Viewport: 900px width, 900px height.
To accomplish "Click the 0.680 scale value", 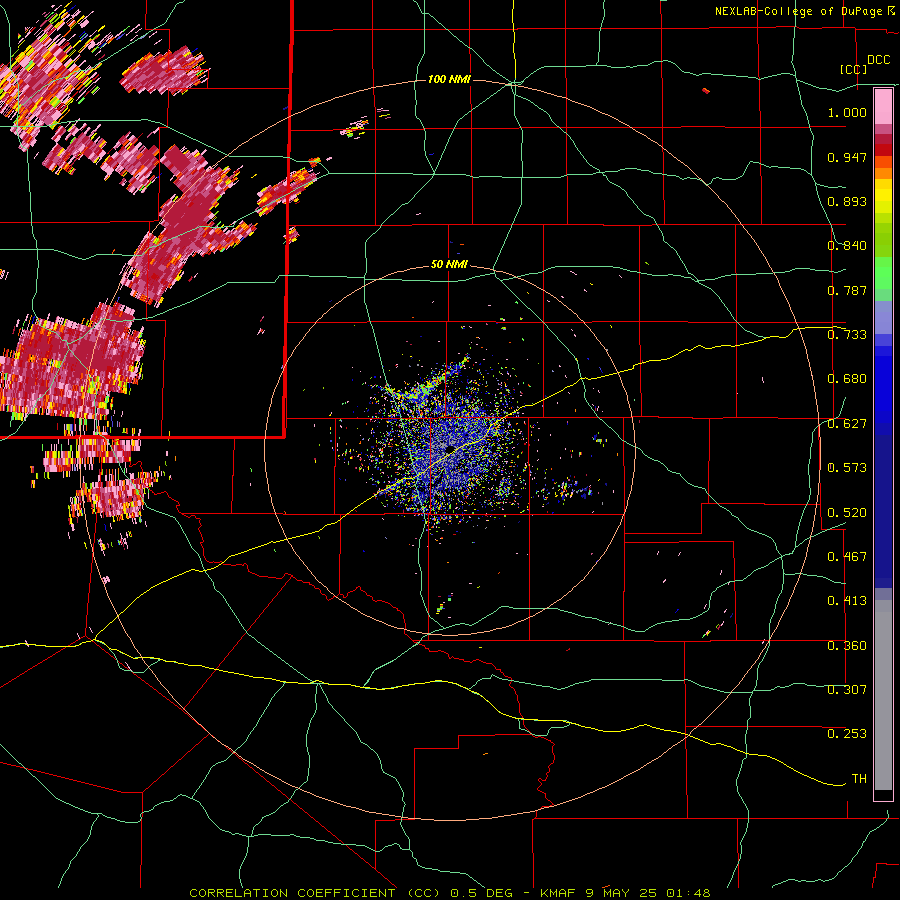I will (x=847, y=379).
